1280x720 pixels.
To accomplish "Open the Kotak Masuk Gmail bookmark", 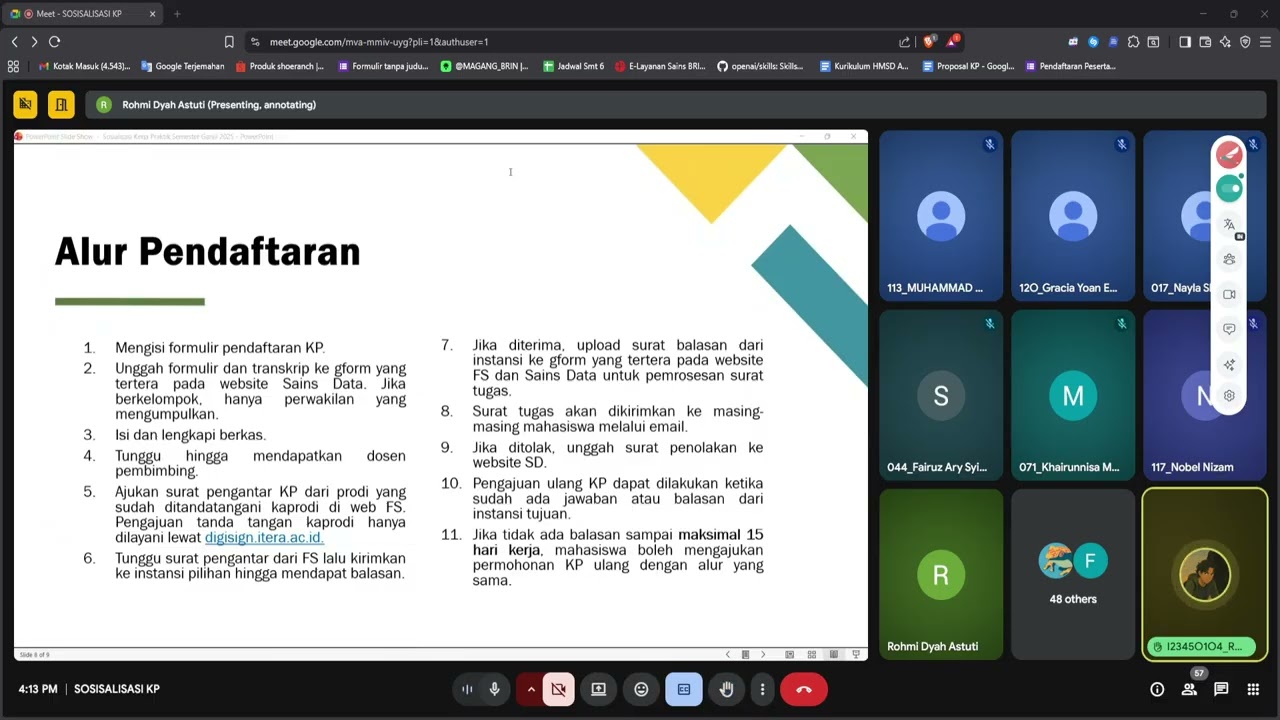I will (84, 66).
